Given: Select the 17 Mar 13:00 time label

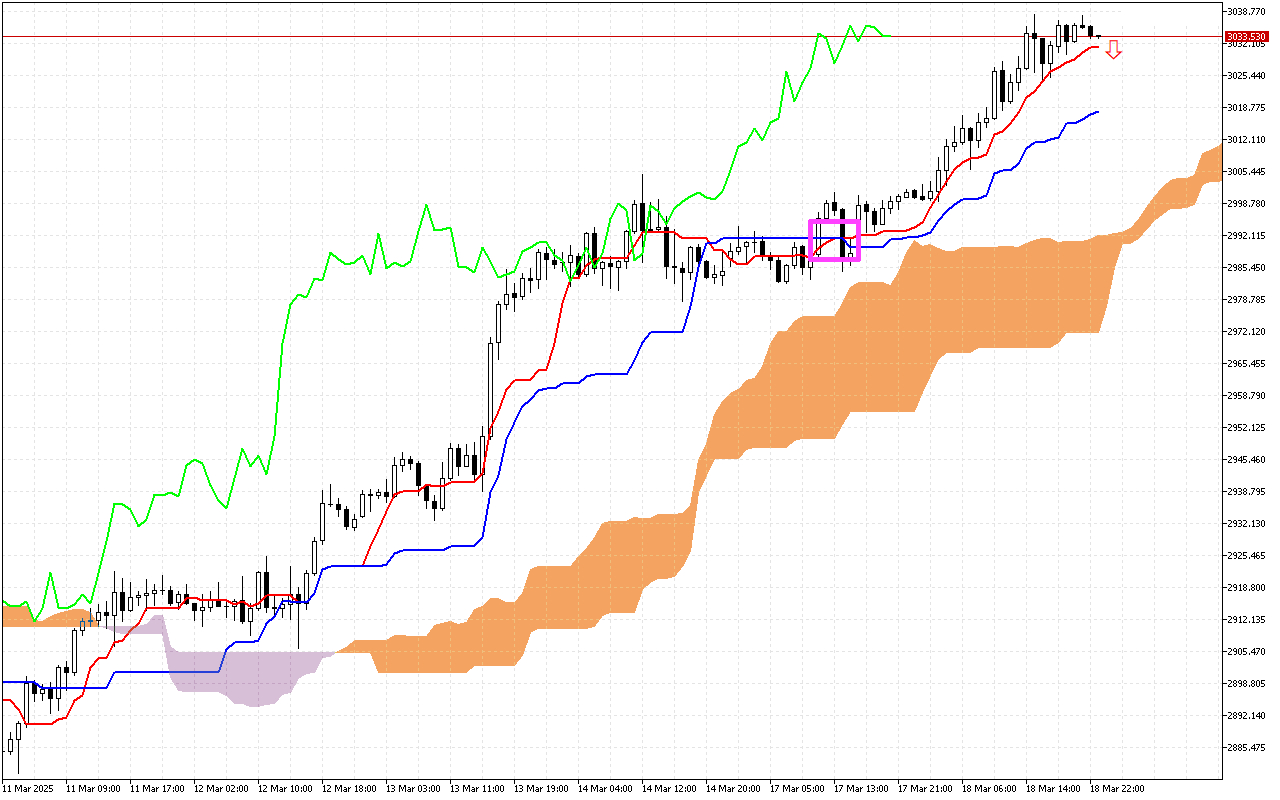Looking at the screenshot, I should coord(859,789).
